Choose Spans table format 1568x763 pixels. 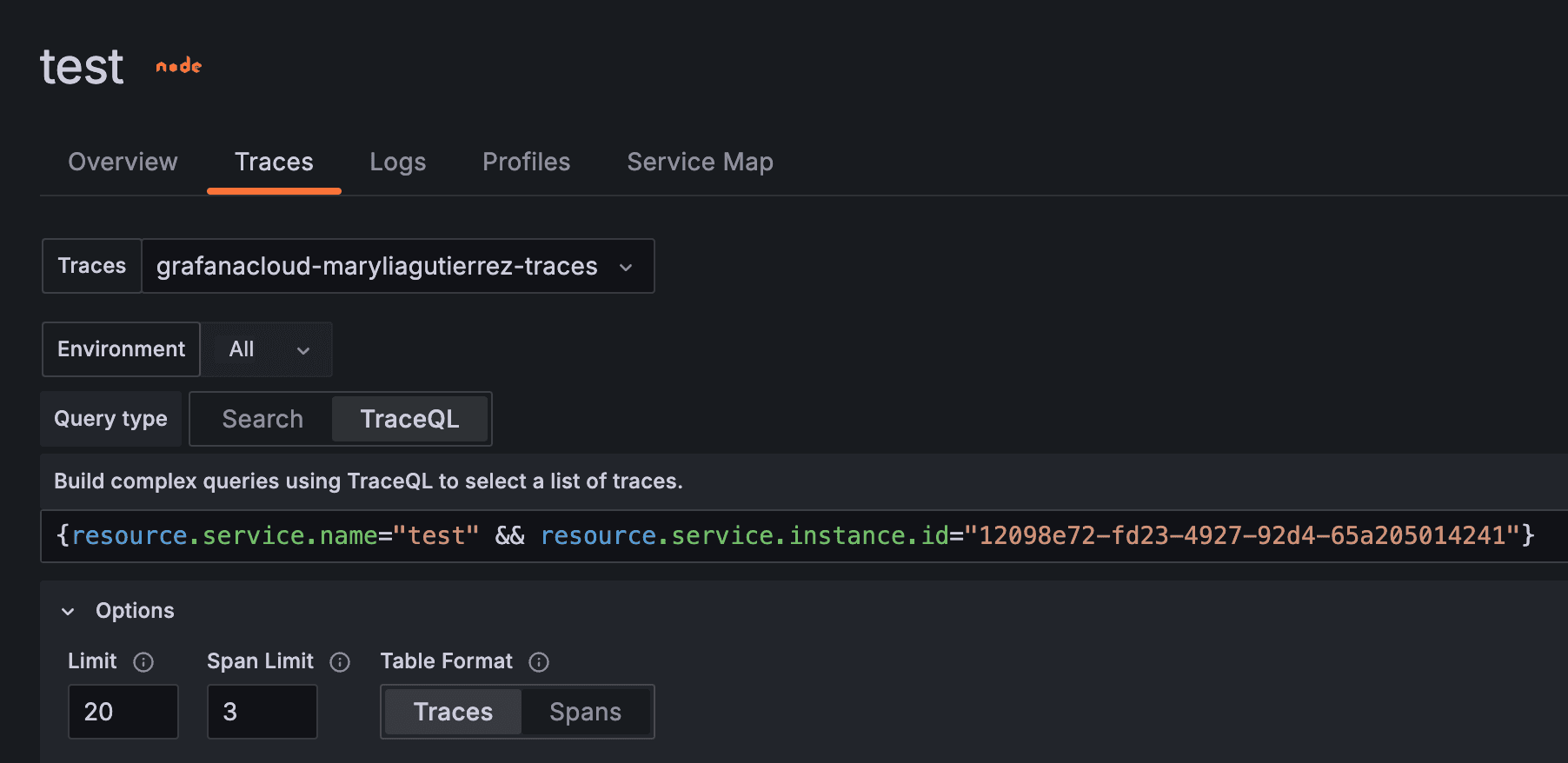pos(586,712)
